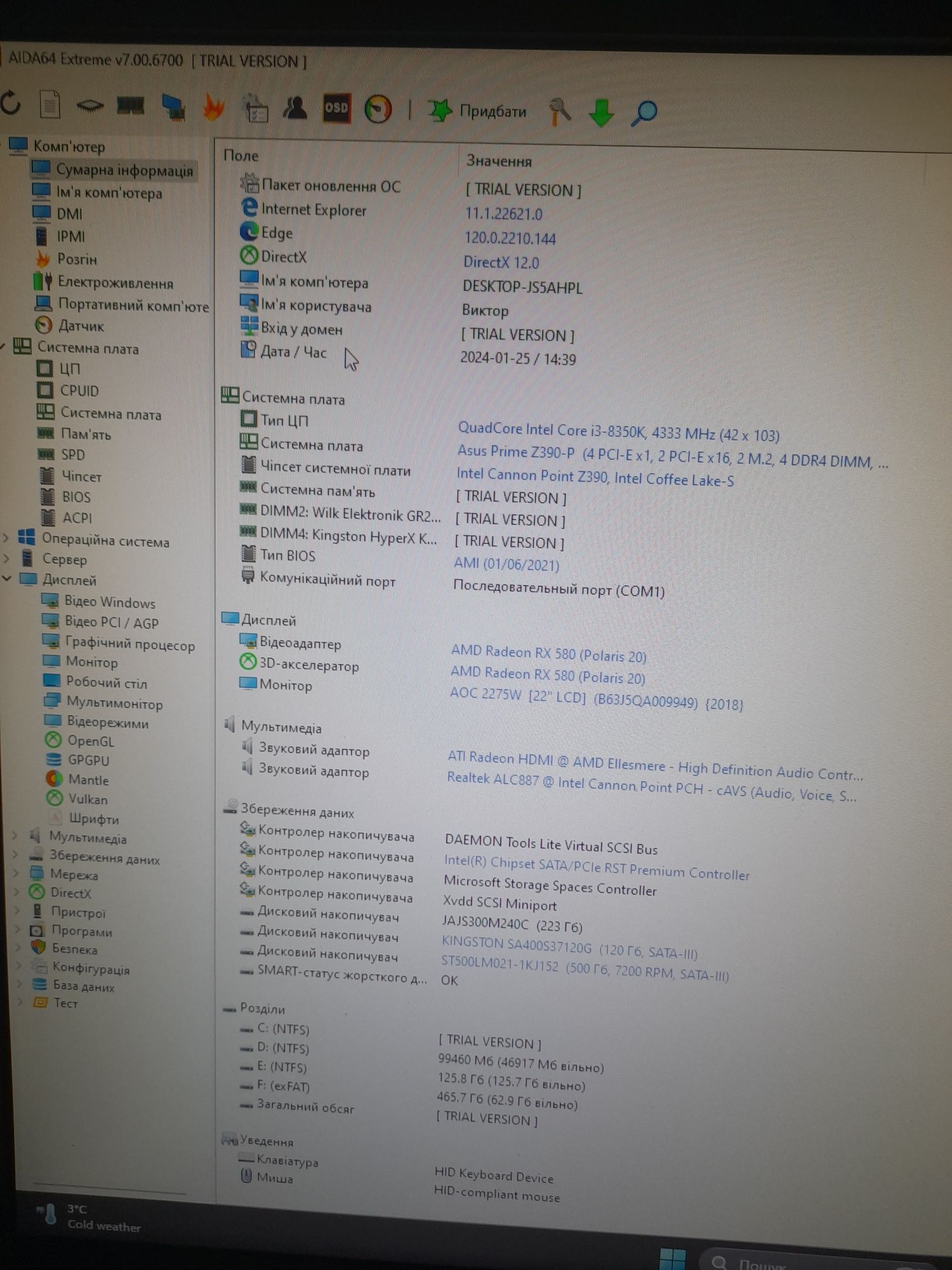Select Розгін overclock tree item
The width and height of the screenshot is (952, 1270).
67,259
